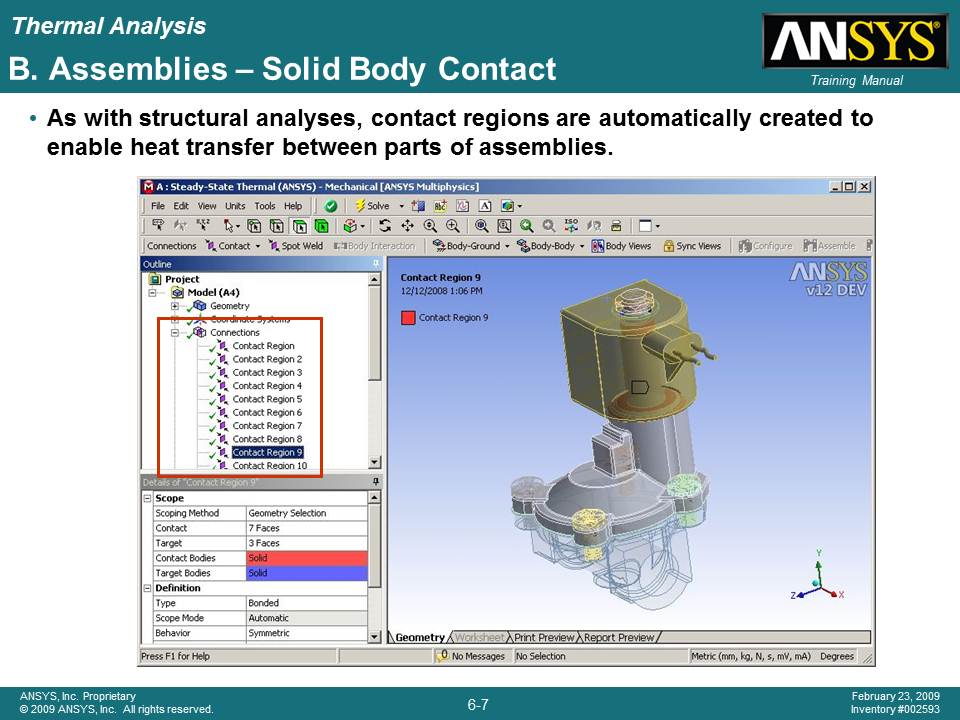Click the red Contact Region 9 legend swatch
Screen dimensions: 960x720
(408, 318)
